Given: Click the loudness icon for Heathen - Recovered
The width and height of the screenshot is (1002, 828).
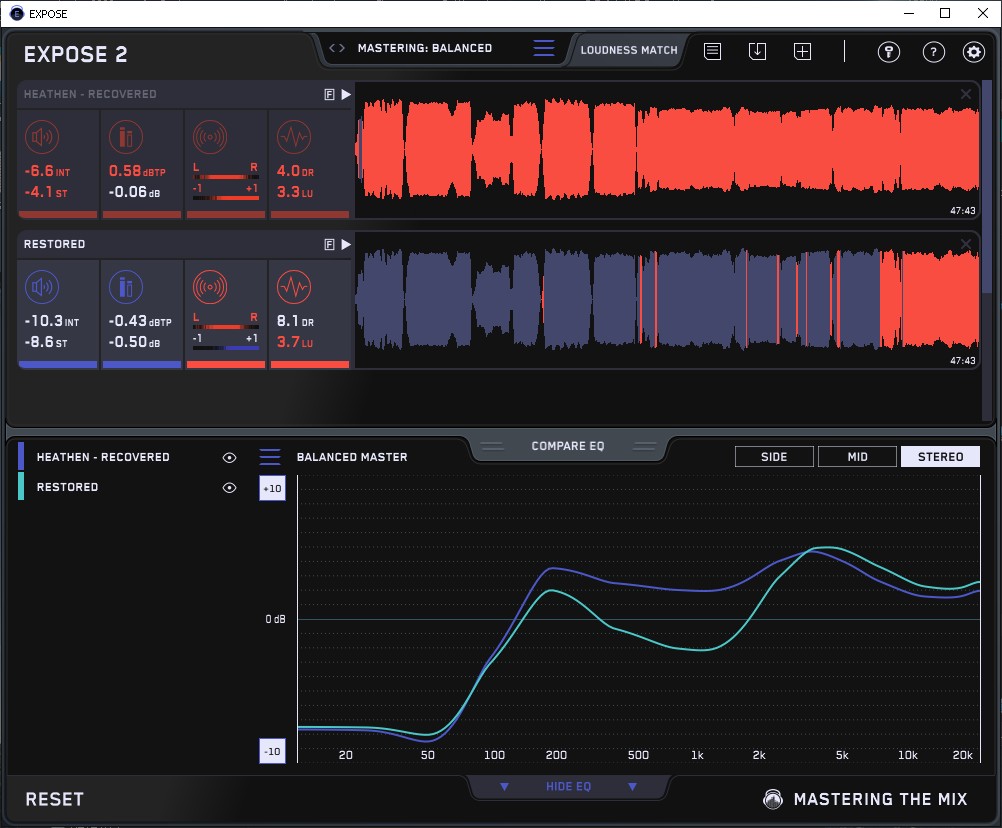Looking at the screenshot, I should pyautogui.click(x=42, y=137).
